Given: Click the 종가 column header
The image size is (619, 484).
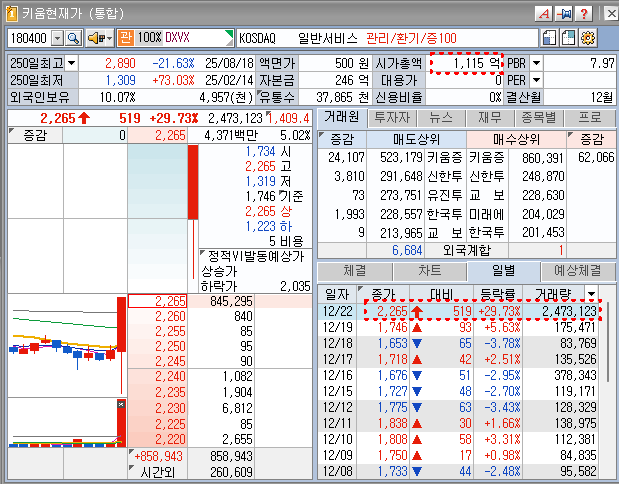Looking at the screenshot, I should tap(383, 294).
